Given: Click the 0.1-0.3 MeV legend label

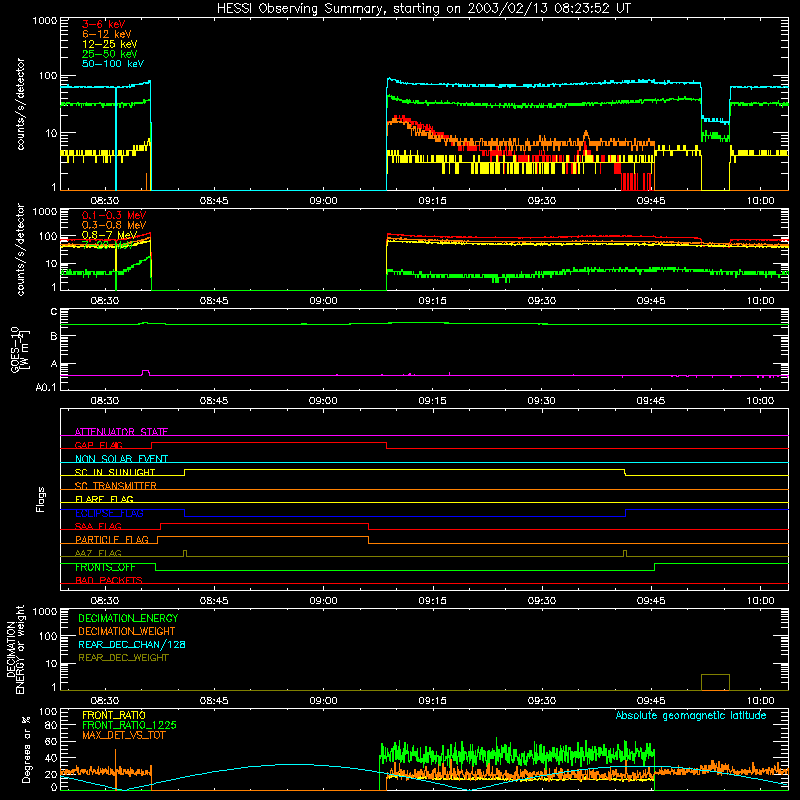Looking at the screenshot, I should pyautogui.click(x=114, y=215).
